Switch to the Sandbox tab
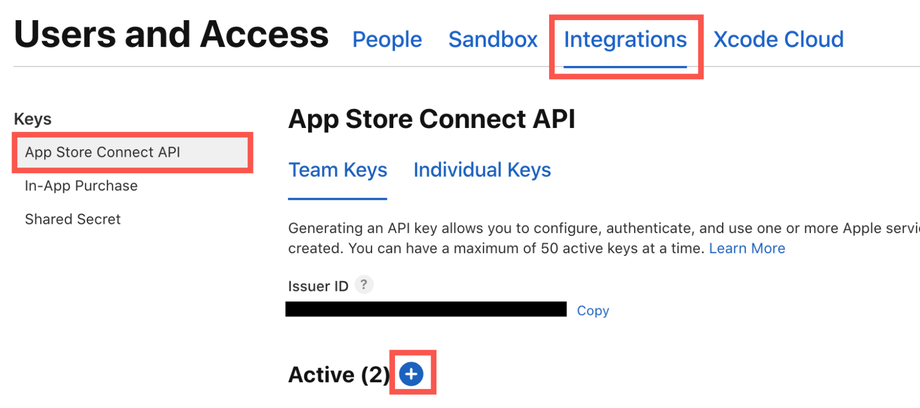The image size is (920, 408). click(493, 40)
